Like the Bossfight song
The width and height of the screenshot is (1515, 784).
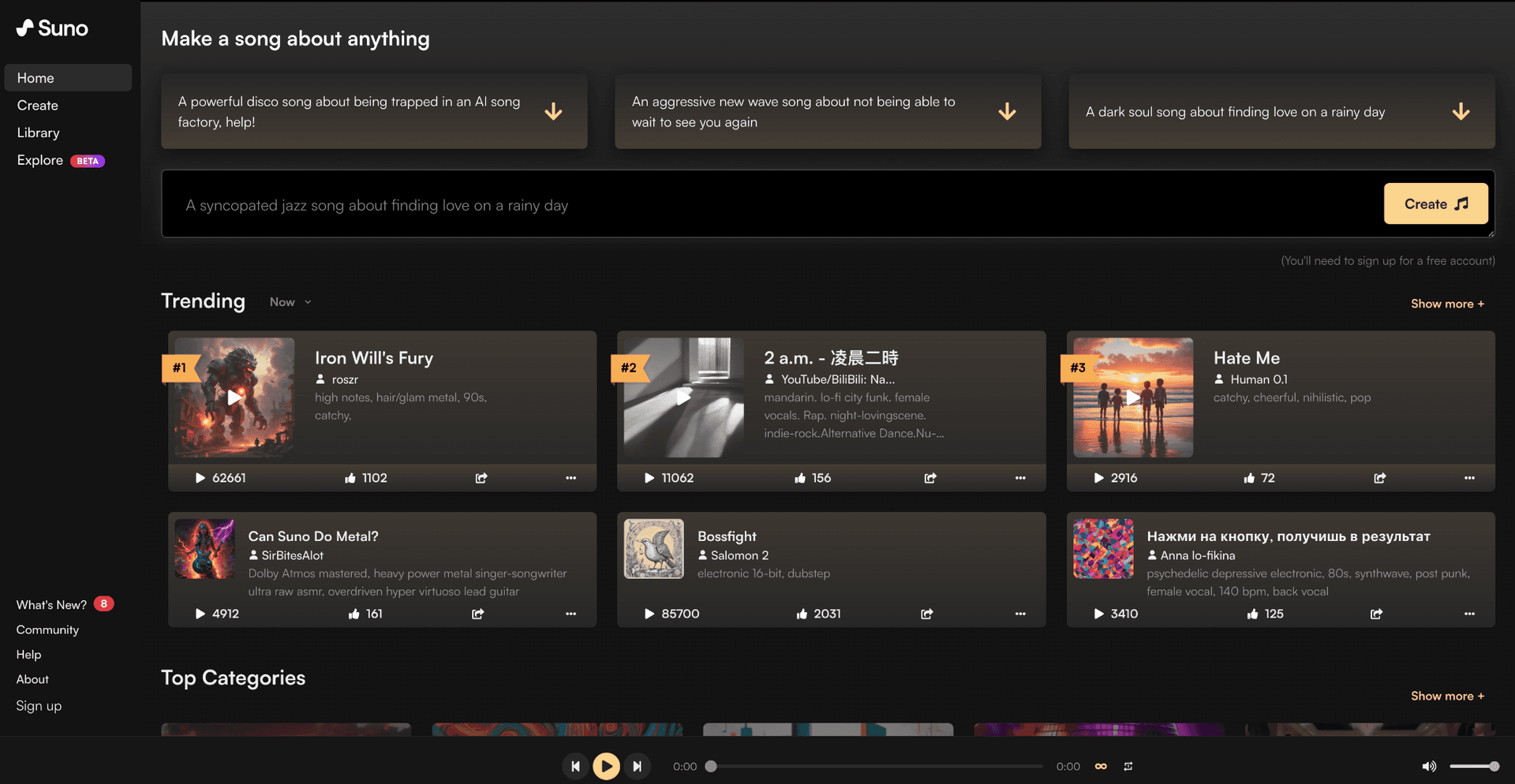819,614
